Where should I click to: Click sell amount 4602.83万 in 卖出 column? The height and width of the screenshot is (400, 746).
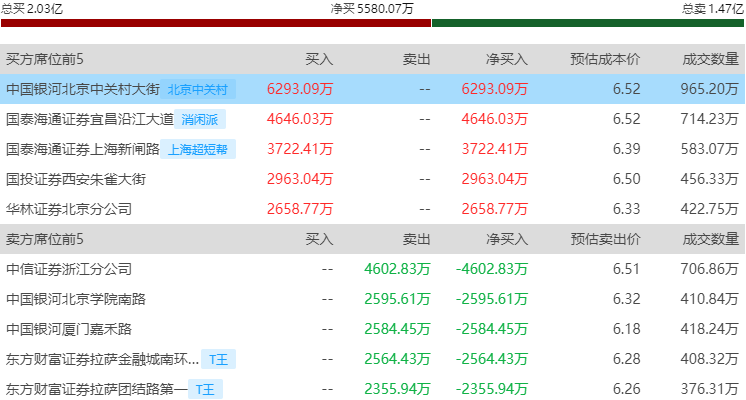[397, 269]
